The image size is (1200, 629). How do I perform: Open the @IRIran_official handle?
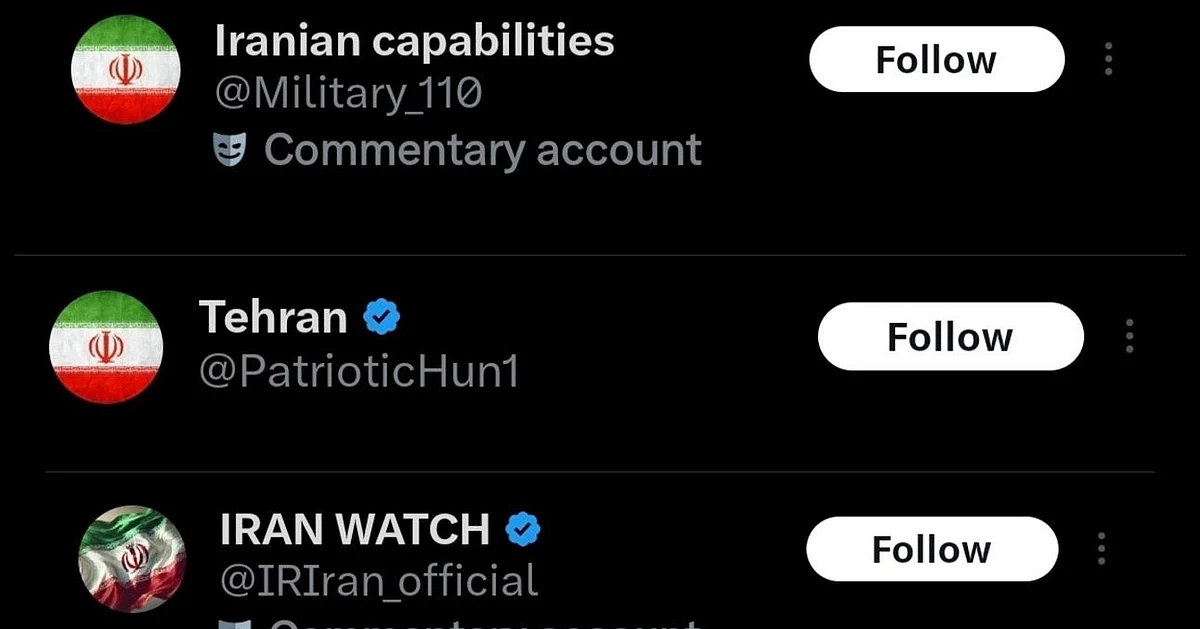tap(379, 581)
